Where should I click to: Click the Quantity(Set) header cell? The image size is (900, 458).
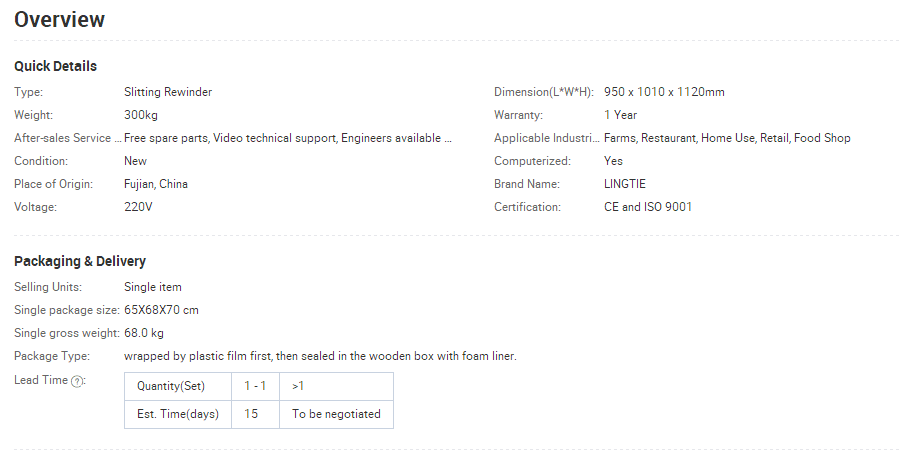[178, 386]
